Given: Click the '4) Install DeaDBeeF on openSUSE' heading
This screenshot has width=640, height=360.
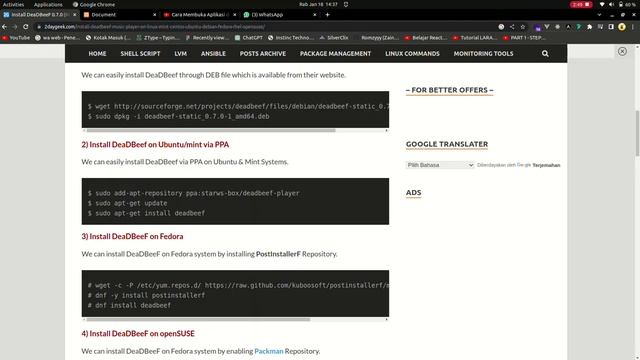Looking at the screenshot, I should pos(138,333).
